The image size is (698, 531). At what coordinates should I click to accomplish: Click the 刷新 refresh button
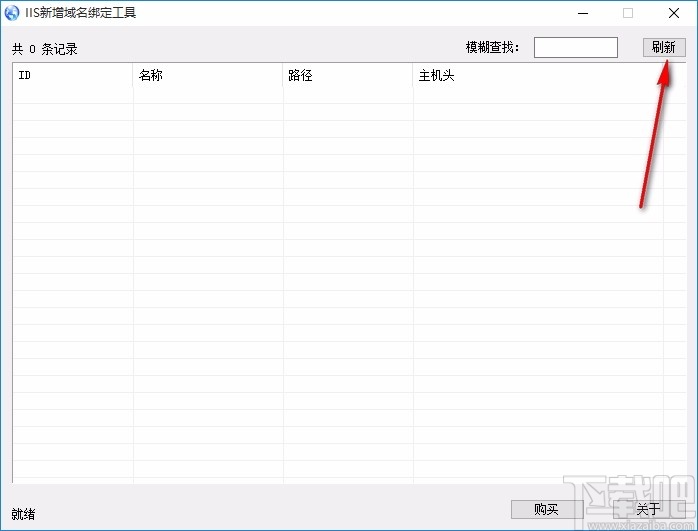(664, 47)
